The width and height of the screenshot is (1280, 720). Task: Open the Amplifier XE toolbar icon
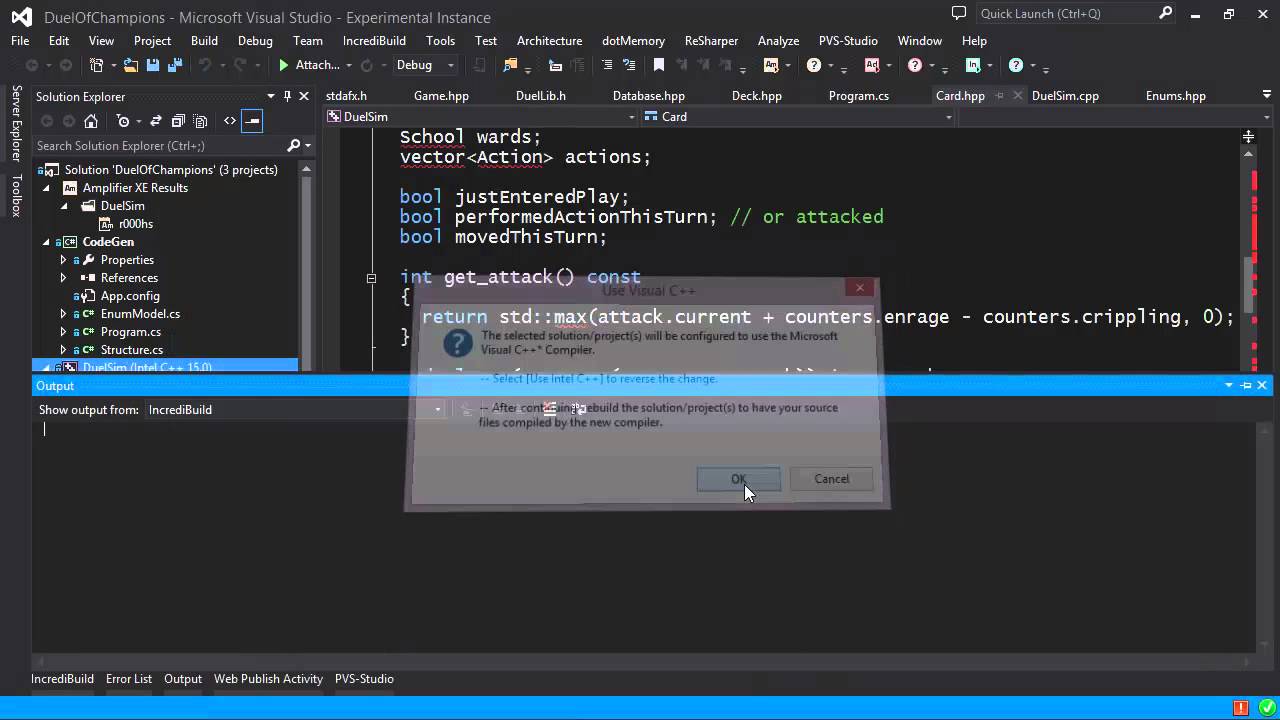771,65
